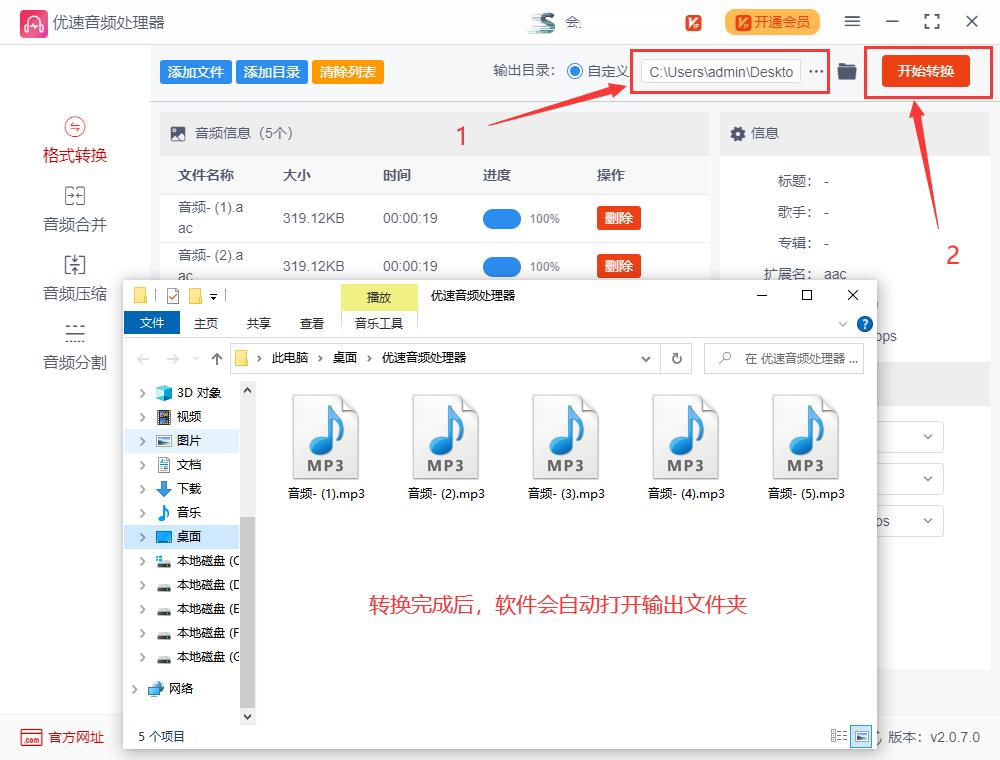
Task: Click the 清除列表 button
Action: pyautogui.click(x=348, y=72)
